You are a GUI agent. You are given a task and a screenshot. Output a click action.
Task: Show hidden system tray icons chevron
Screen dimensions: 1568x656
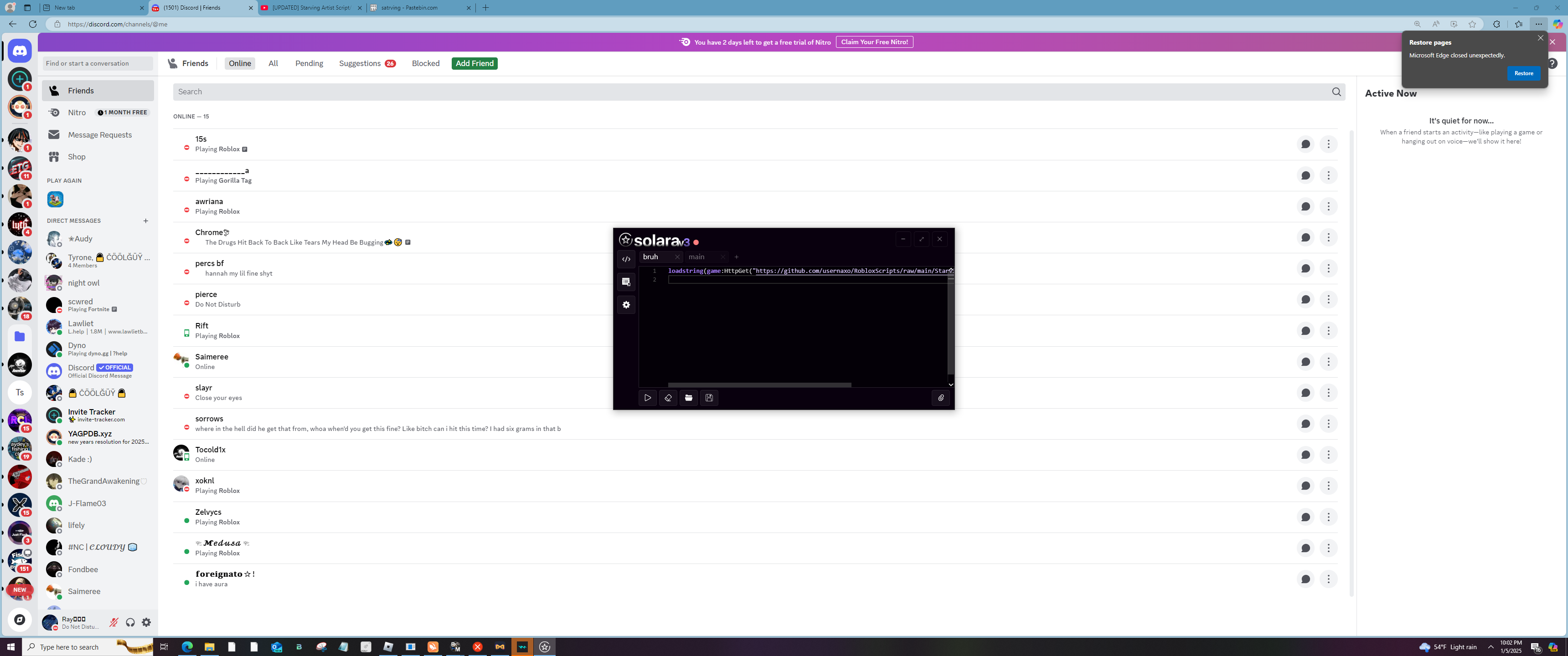[1491, 647]
